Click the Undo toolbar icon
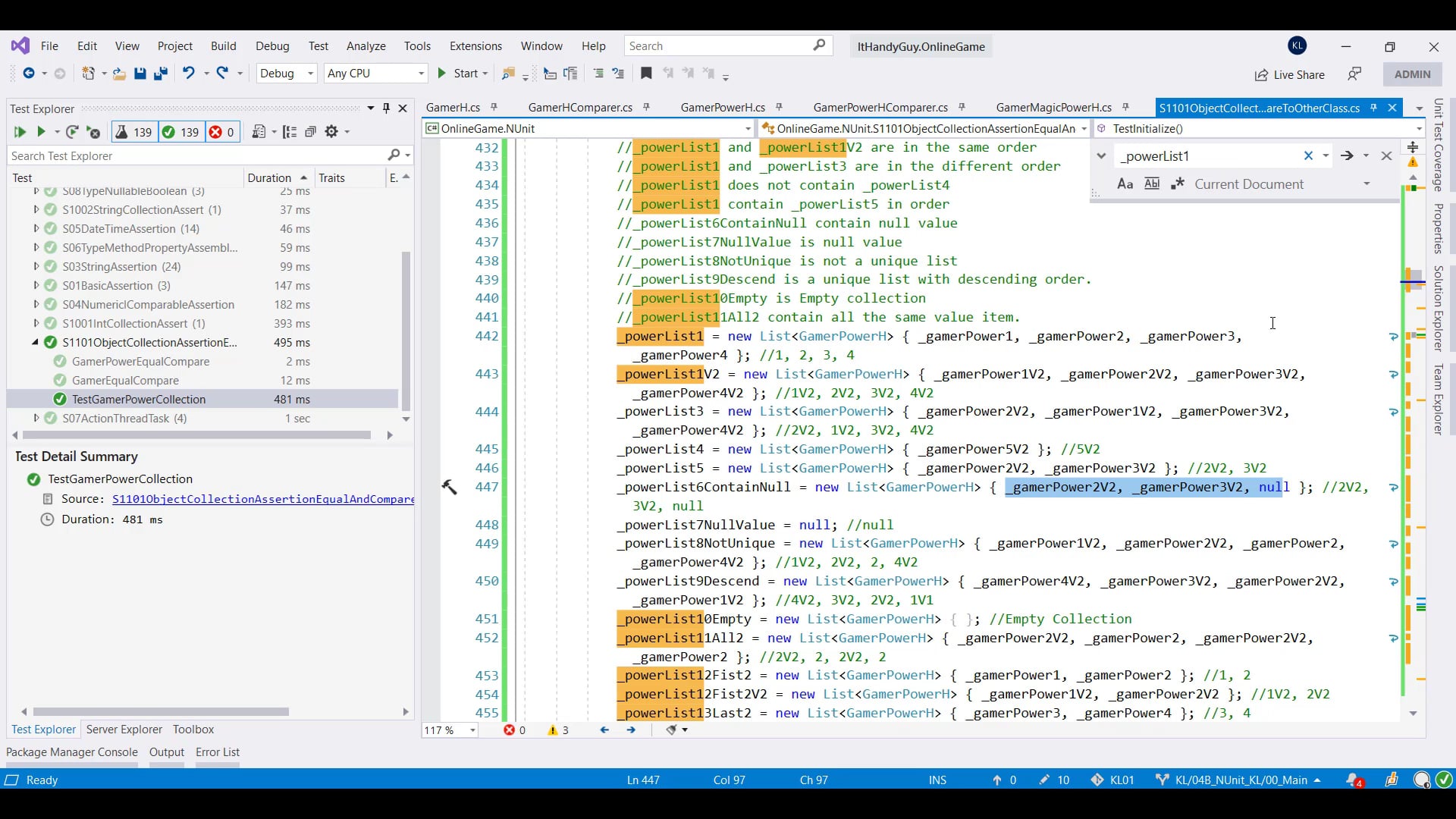The width and height of the screenshot is (1456, 819). pyautogui.click(x=188, y=74)
